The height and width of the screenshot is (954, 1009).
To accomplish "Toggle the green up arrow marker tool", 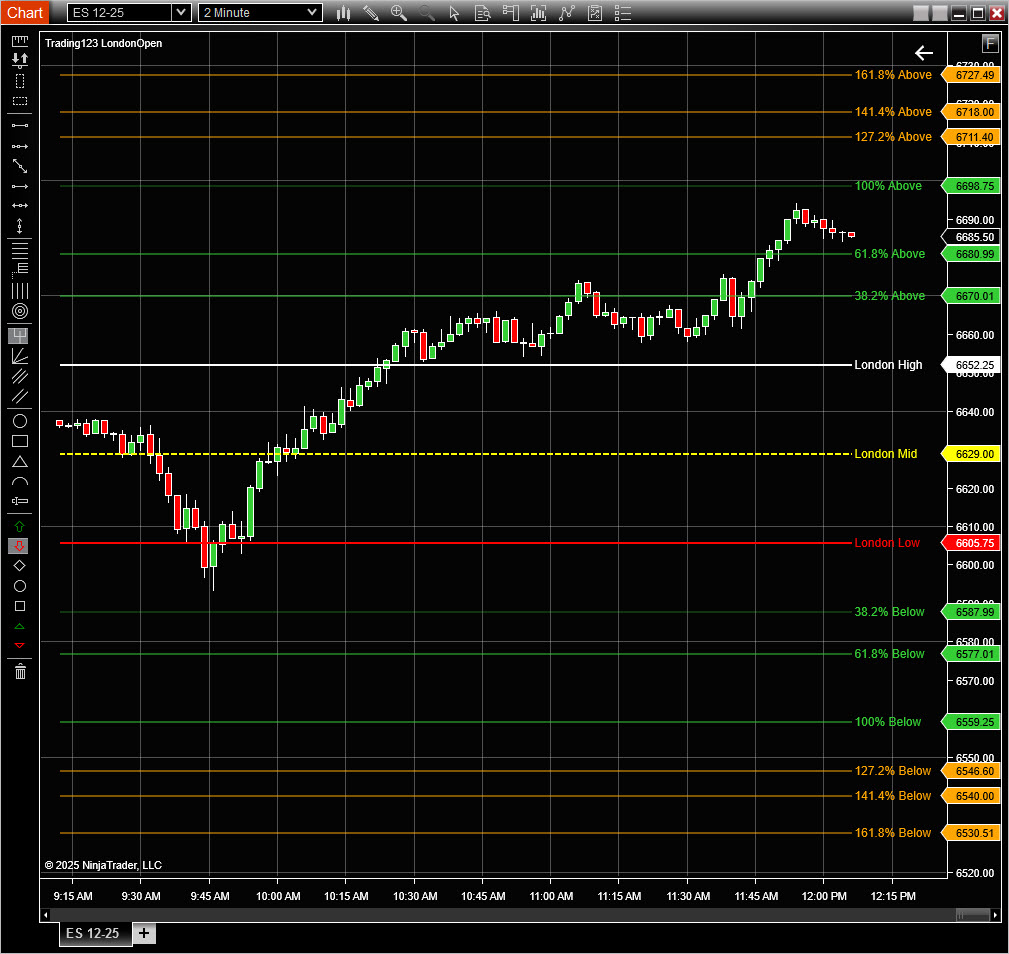I will click(19, 525).
